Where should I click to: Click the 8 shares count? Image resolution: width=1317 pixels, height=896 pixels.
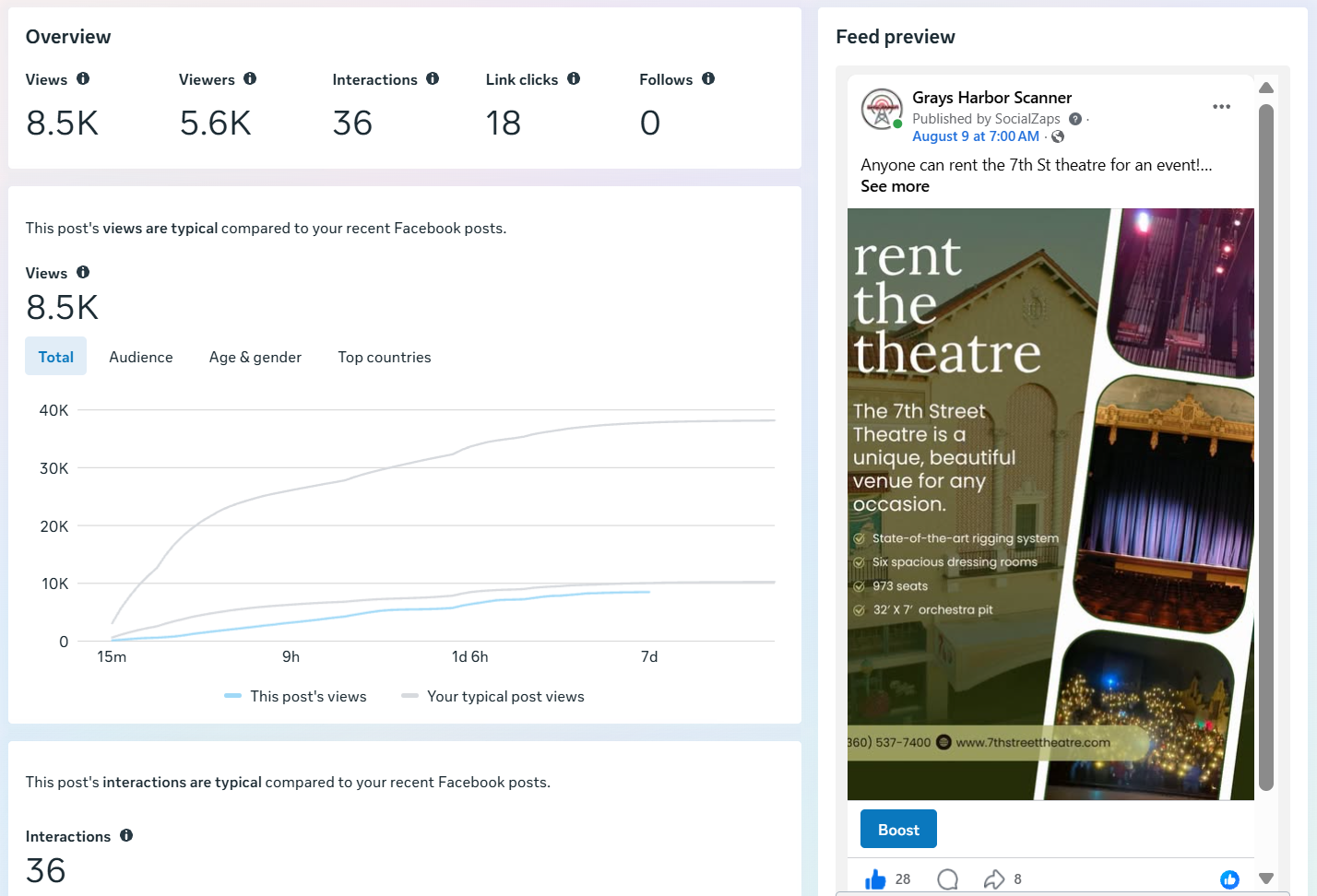click(x=1017, y=879)
